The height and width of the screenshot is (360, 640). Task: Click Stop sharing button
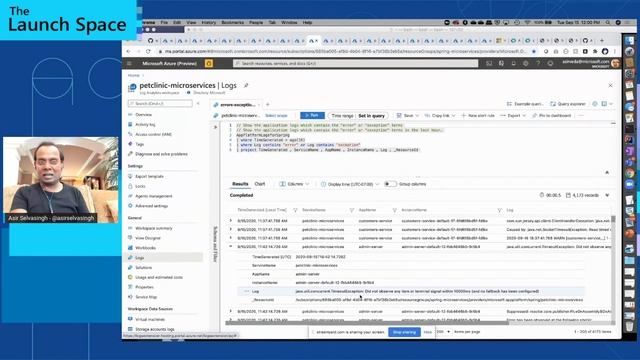[x=404, y=332]
